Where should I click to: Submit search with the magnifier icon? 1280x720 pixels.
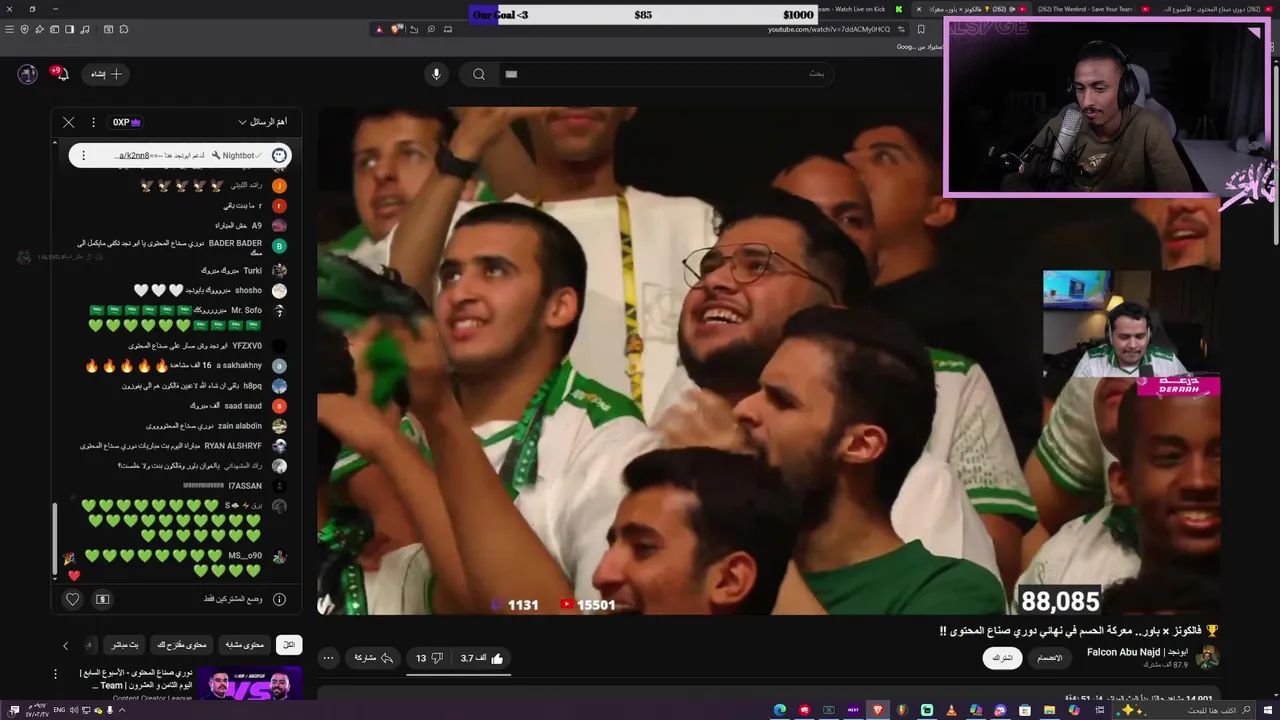click(479, 74)
